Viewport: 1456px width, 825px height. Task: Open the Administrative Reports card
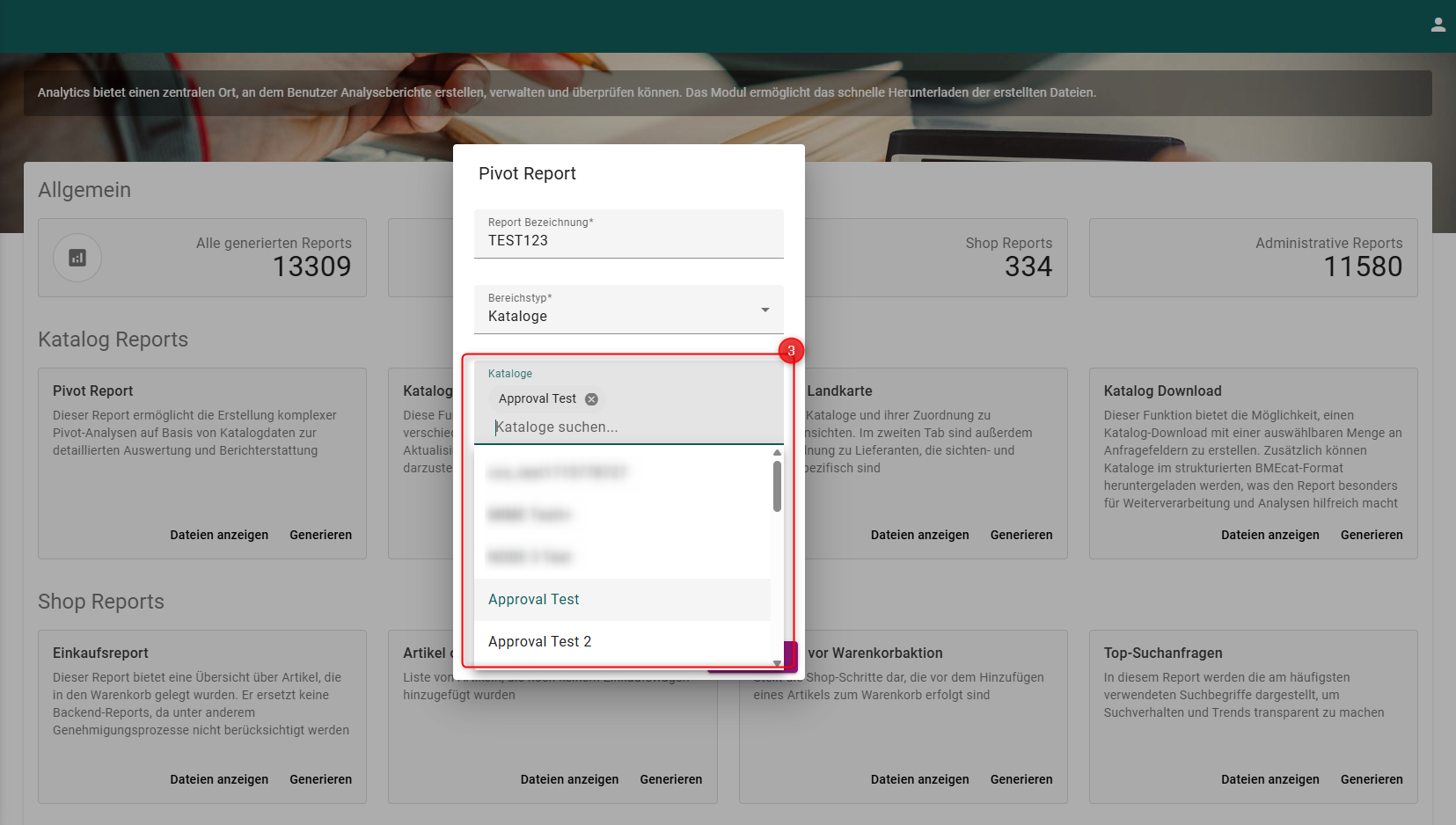coord(1254,258)
